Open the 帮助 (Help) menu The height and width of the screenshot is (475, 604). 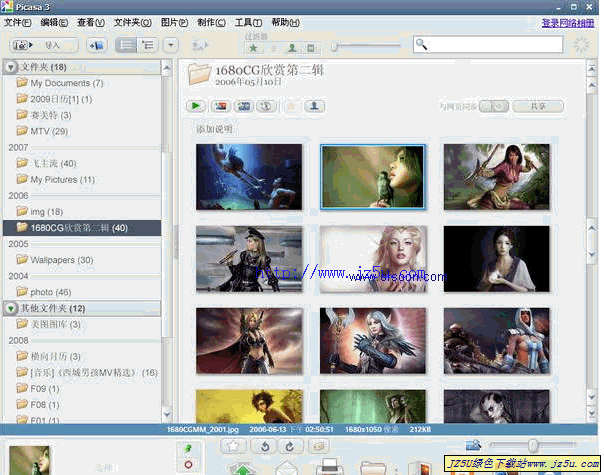[285, 23]
